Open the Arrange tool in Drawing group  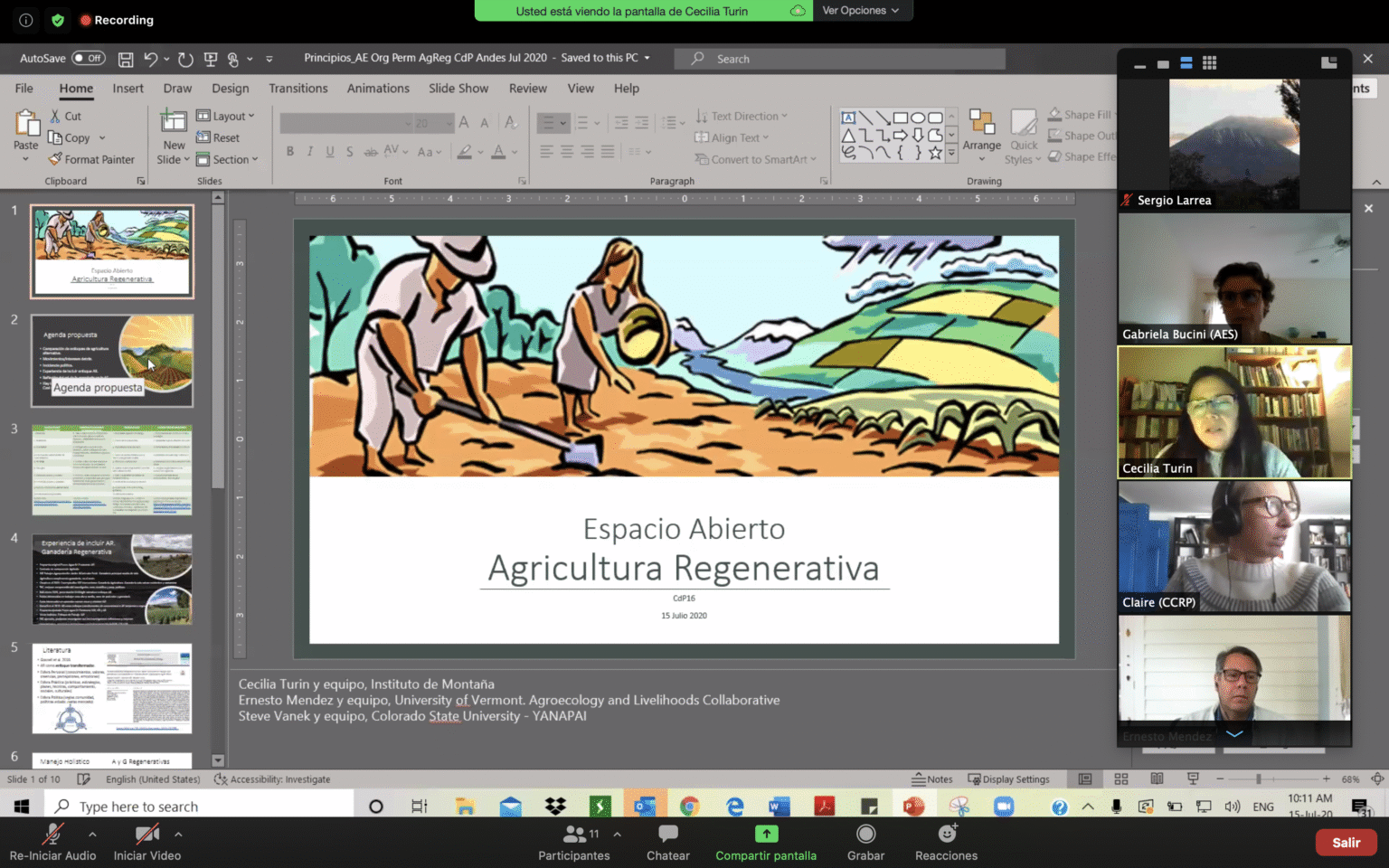[x=981, y=131]
